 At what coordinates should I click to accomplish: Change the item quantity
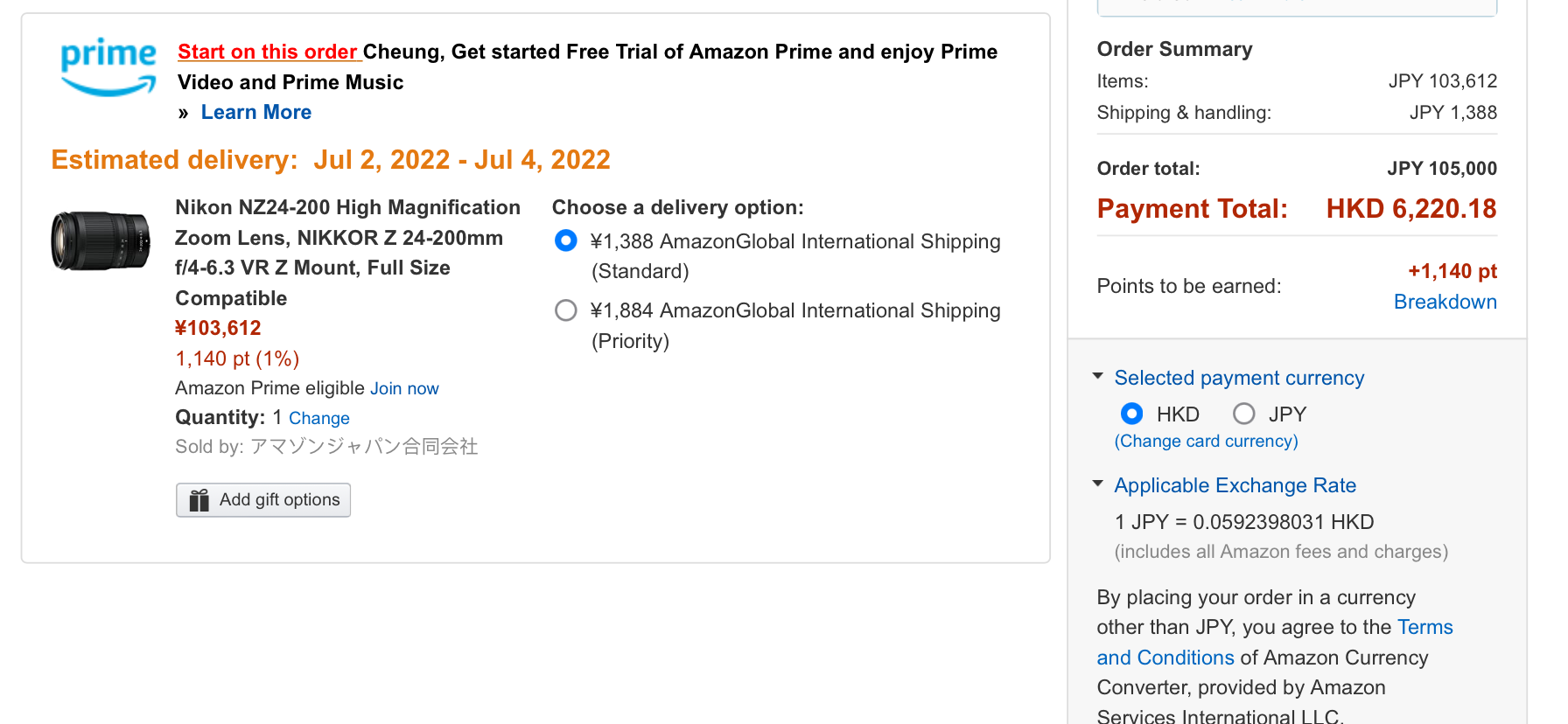click(319, 419)
